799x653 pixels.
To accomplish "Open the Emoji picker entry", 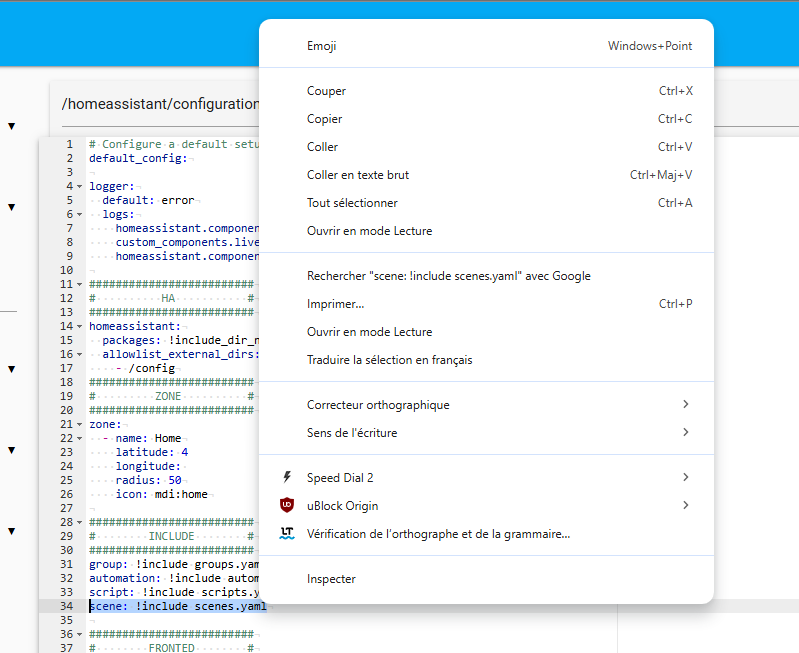I will pyautogui.click(x=322, y=46).
